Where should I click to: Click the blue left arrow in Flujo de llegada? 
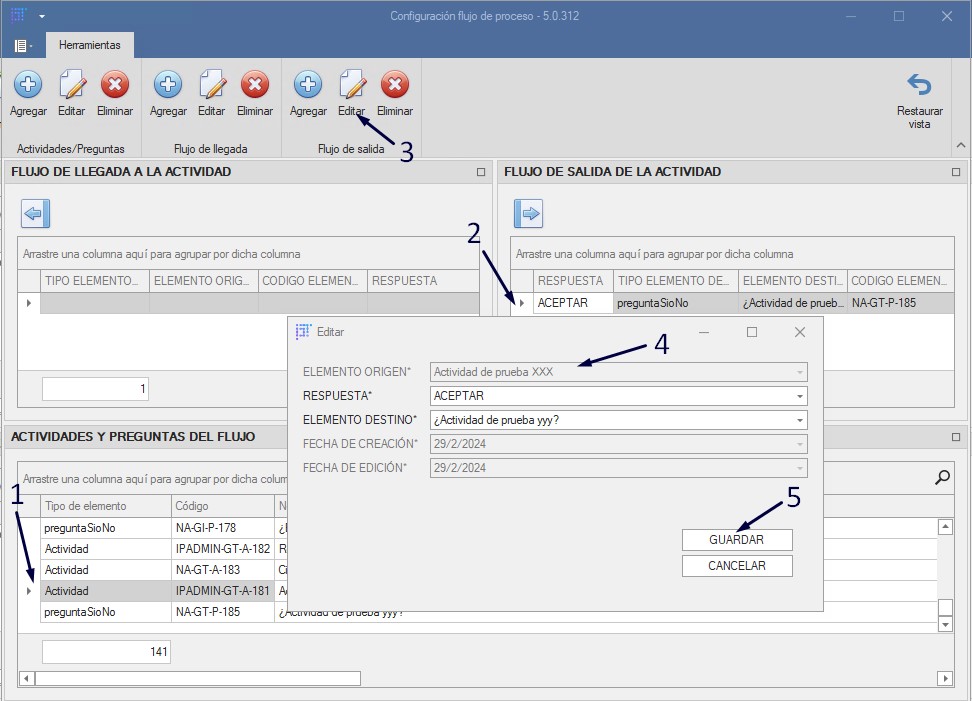pyautogui.click(x=35, y=213)
